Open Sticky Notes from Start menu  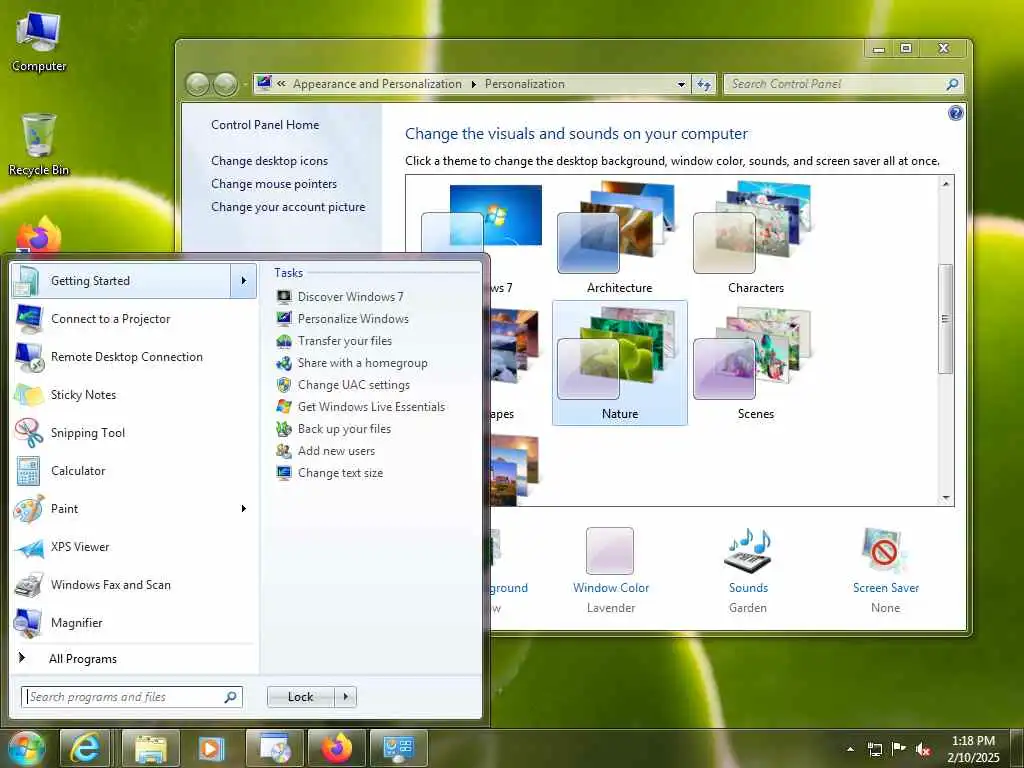134,394
